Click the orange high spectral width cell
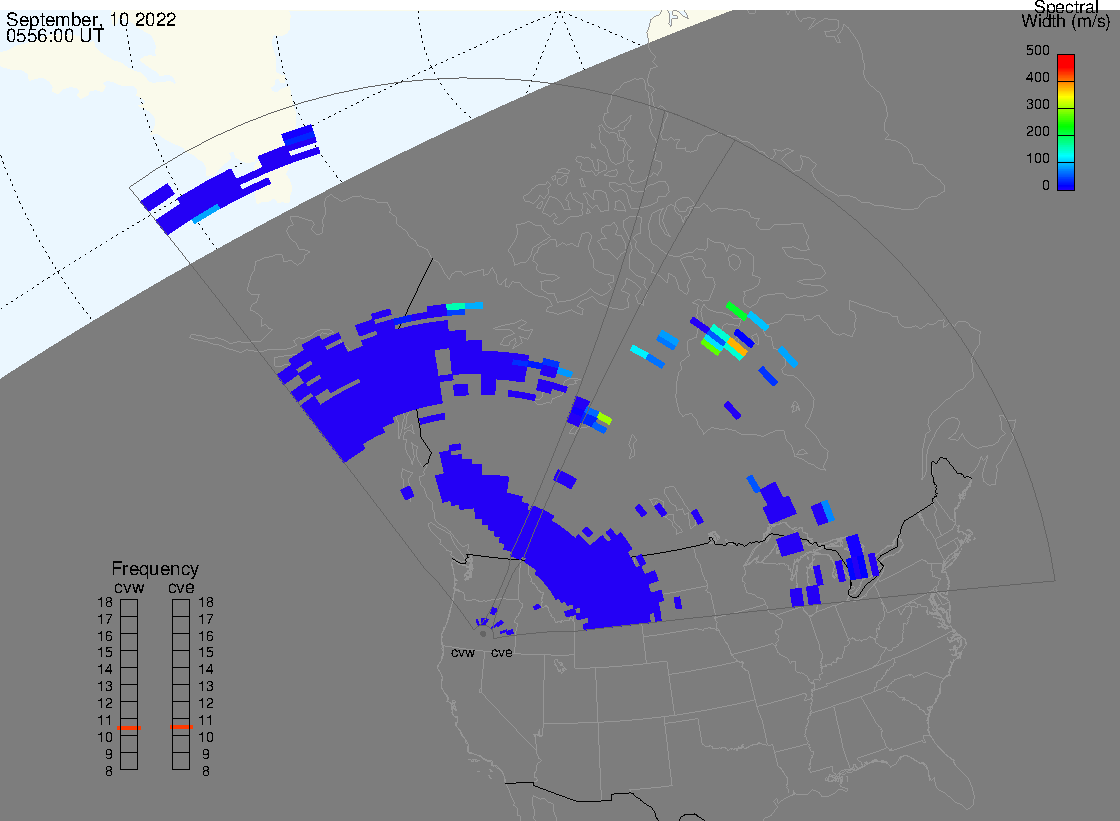This screenshot has width=1120, height=821. (736, 349)
